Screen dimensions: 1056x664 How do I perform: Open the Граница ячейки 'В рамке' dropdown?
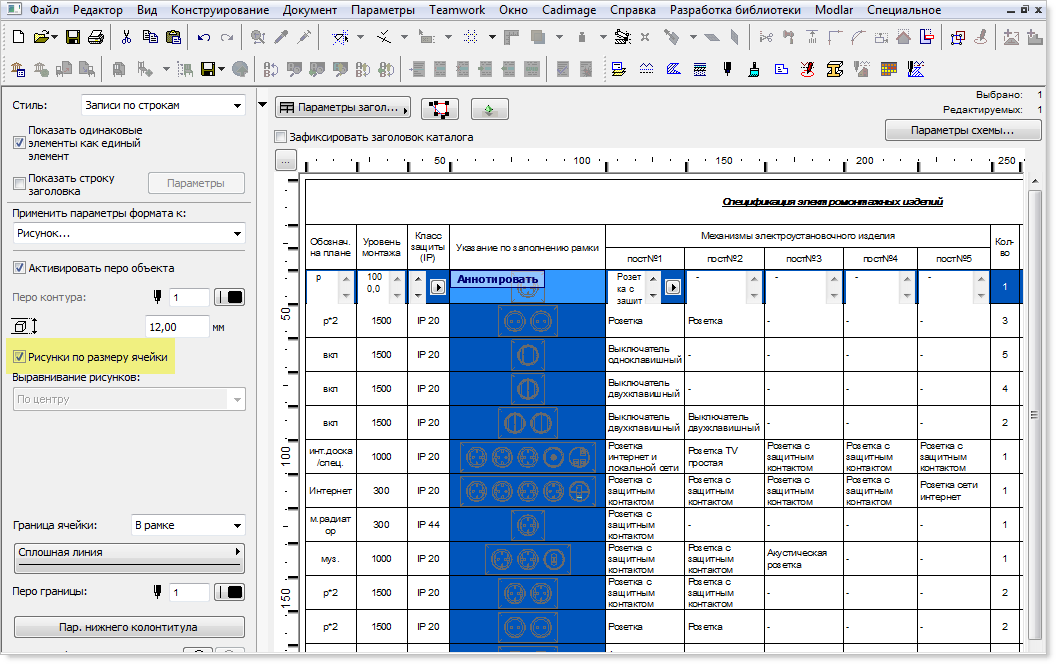pyautogui.click(x=187, y=525)
